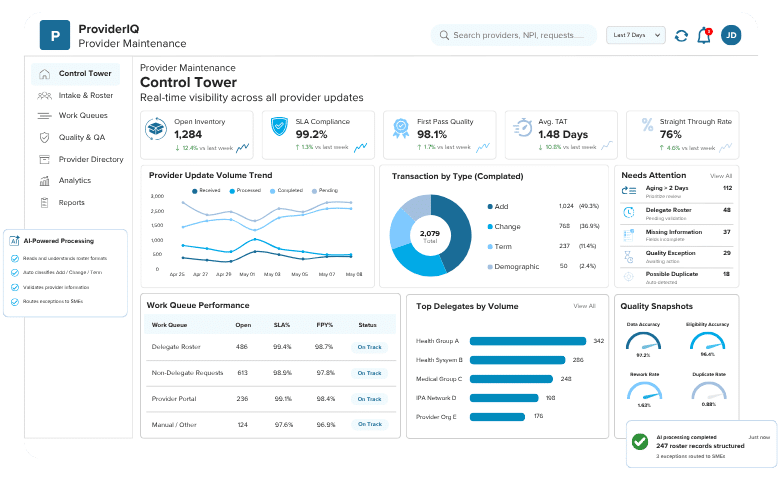Toggle the Pending legend series
The width and height of the screenshot is (782, 480).
coord(325,191)
